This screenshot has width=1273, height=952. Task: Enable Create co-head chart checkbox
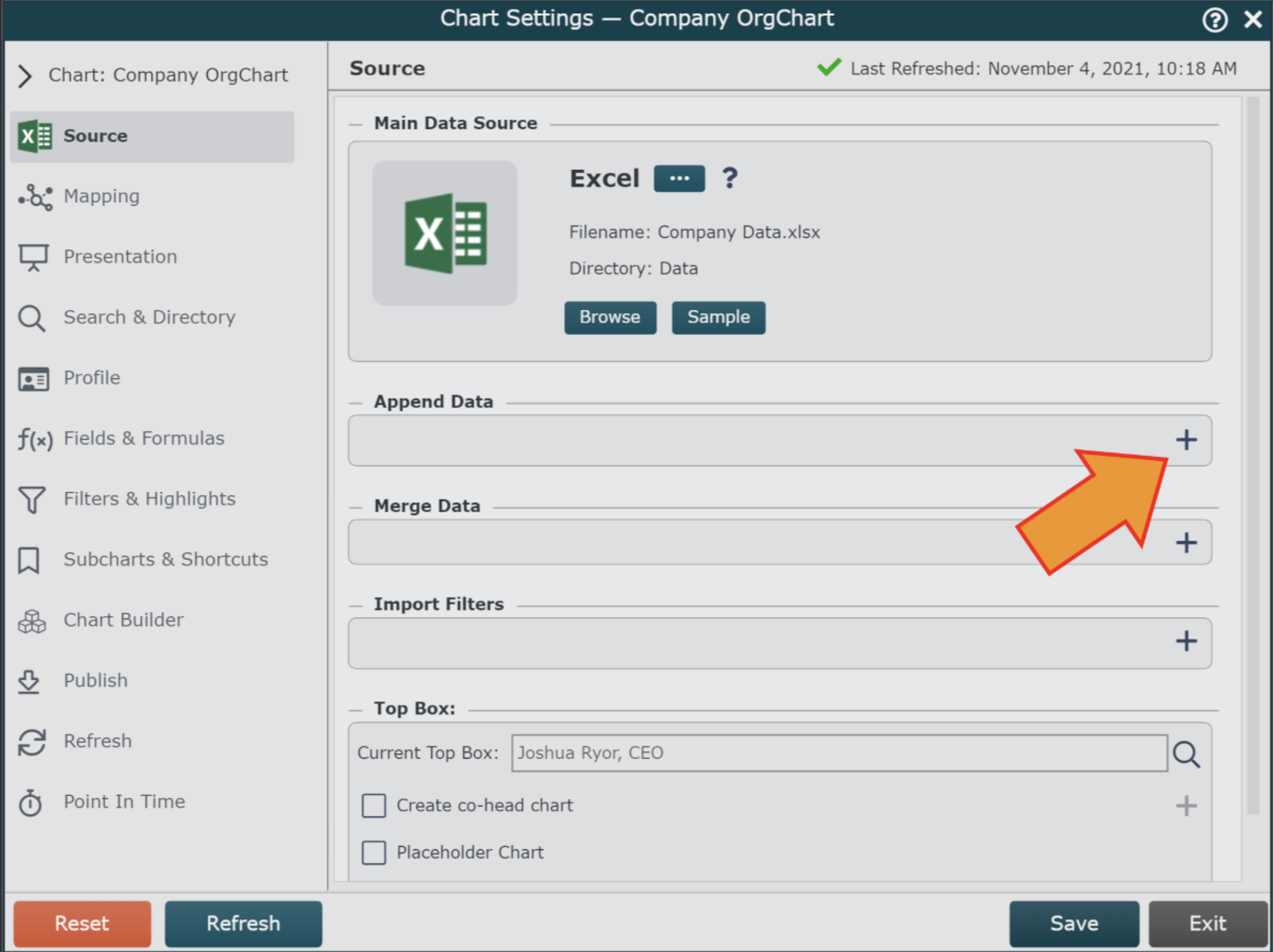(374, 806)
